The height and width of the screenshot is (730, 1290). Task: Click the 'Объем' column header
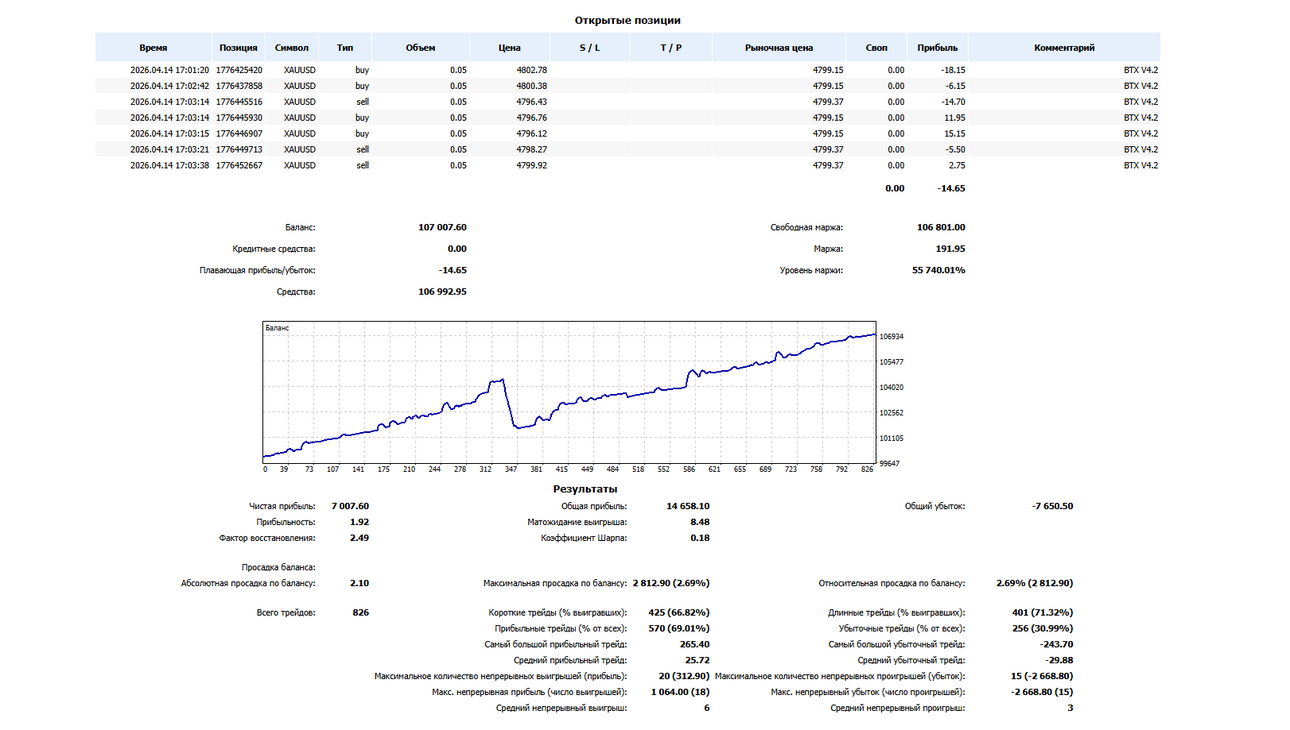coord(421,47)
